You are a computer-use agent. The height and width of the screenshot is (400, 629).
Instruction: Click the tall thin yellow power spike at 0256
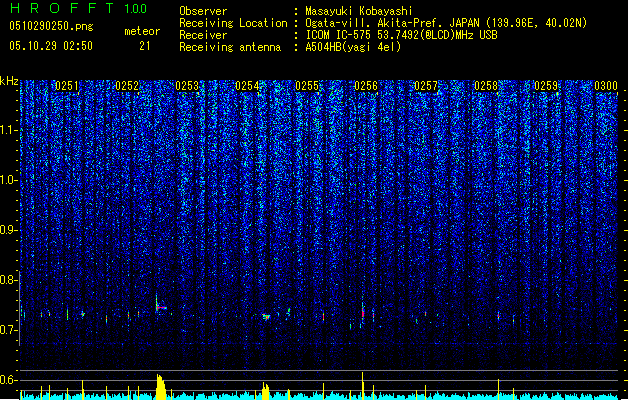tap(363, 386)
